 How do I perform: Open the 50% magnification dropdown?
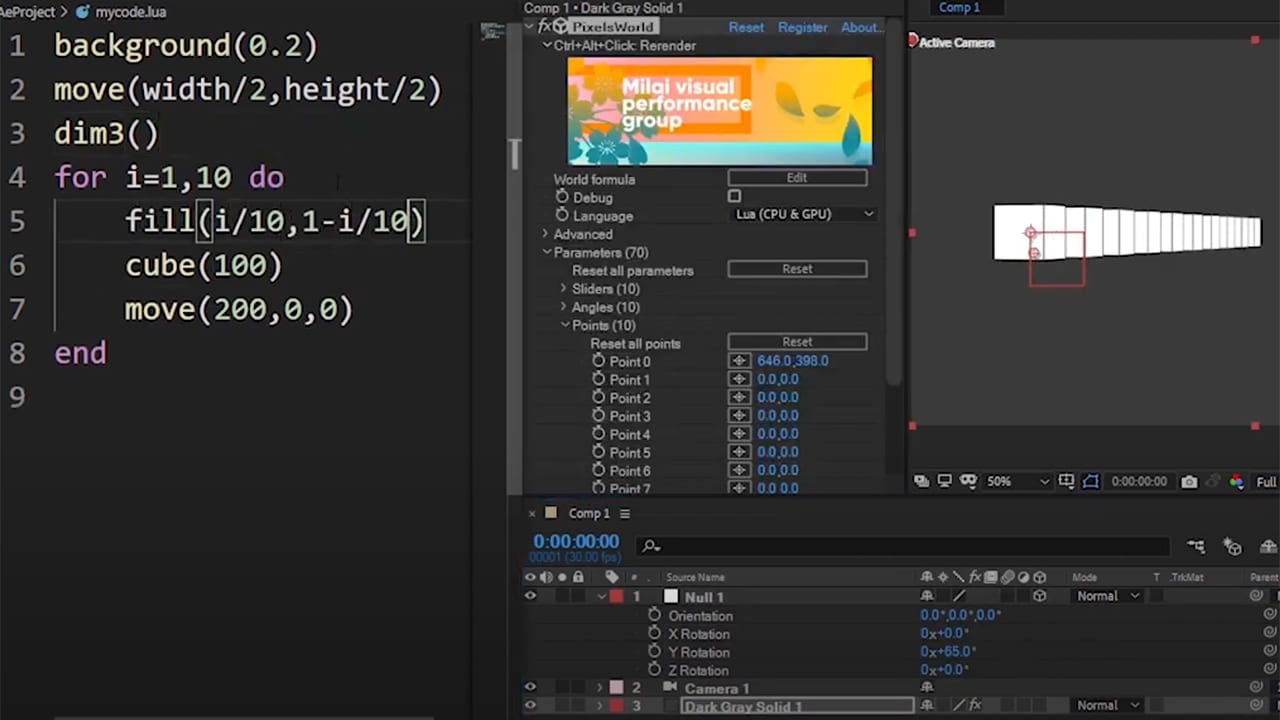coord(1017,481)
